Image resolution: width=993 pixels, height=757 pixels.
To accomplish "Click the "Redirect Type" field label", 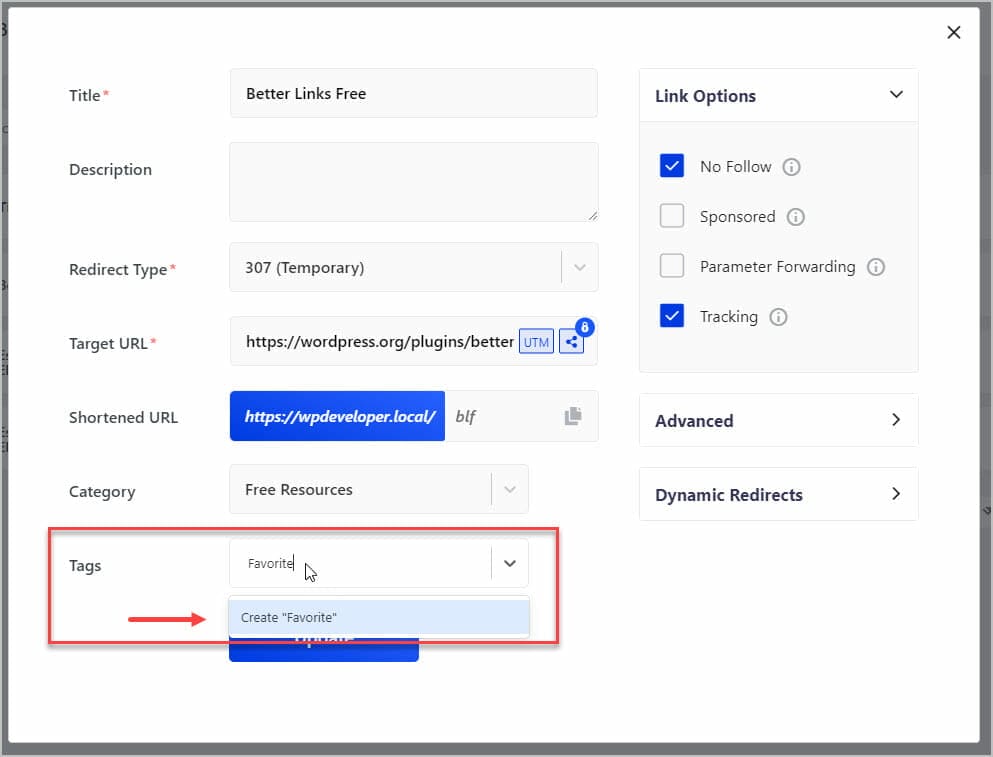I will click(118, 270).
